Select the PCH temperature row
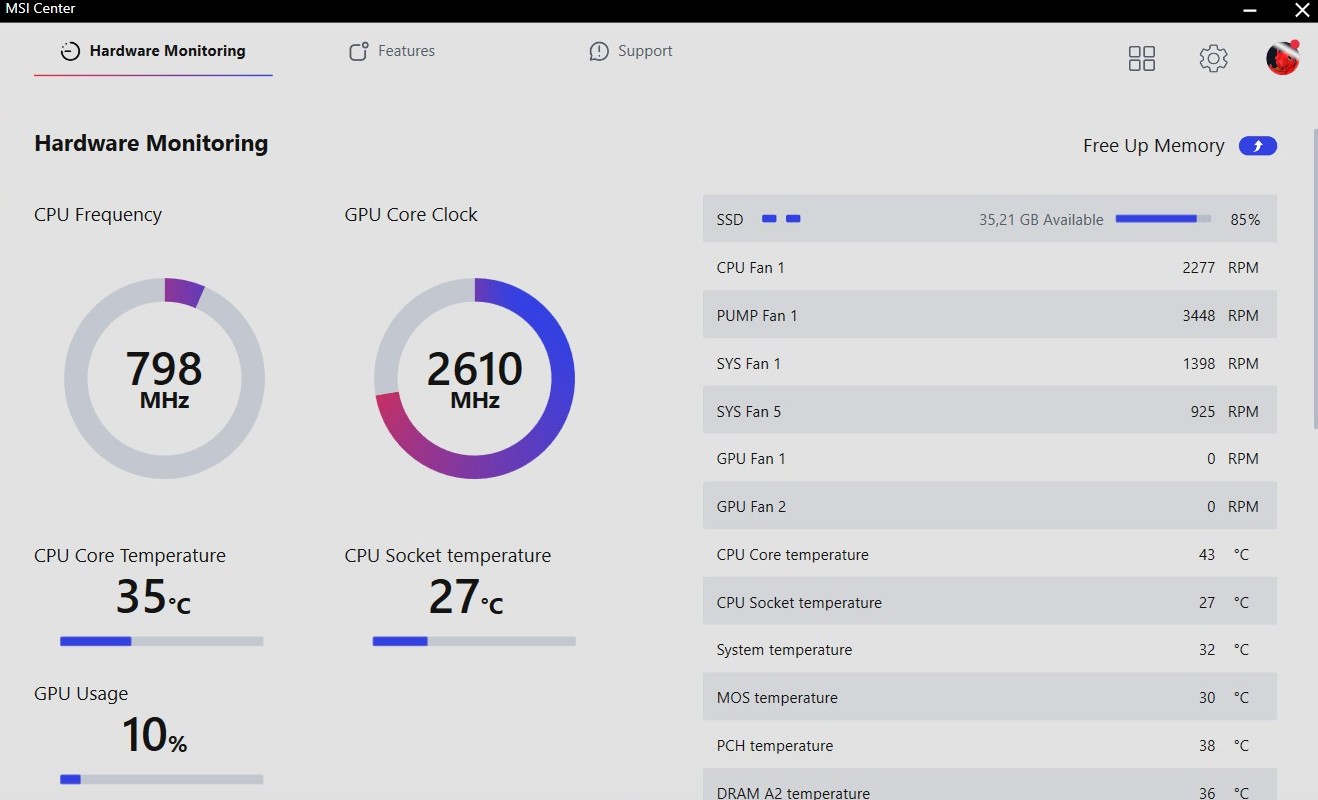This screenshot has width=1318, height=800. pyautogui.click(x=990, y=745)
